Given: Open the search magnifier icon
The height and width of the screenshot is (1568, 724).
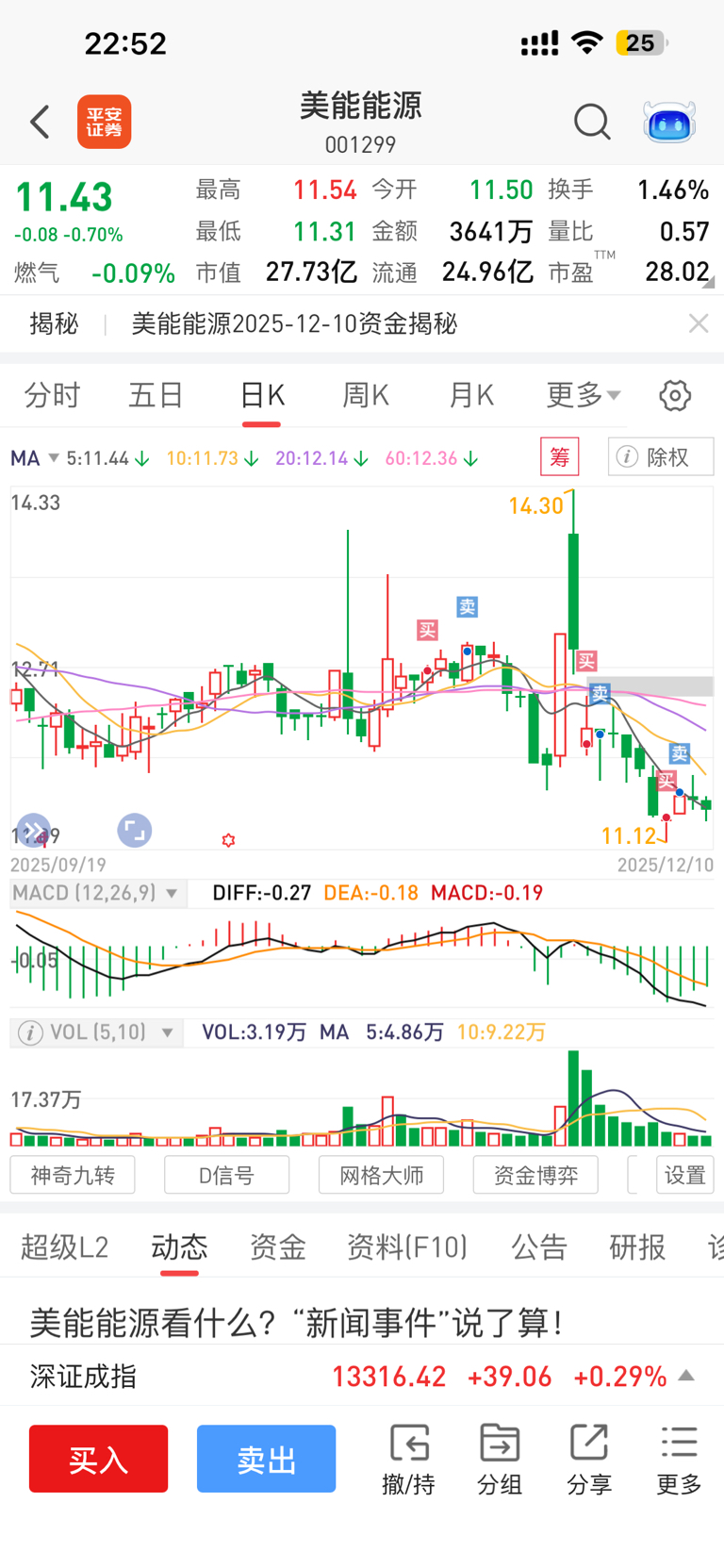Looking at the screenshot, I should (x=592, y=122).
